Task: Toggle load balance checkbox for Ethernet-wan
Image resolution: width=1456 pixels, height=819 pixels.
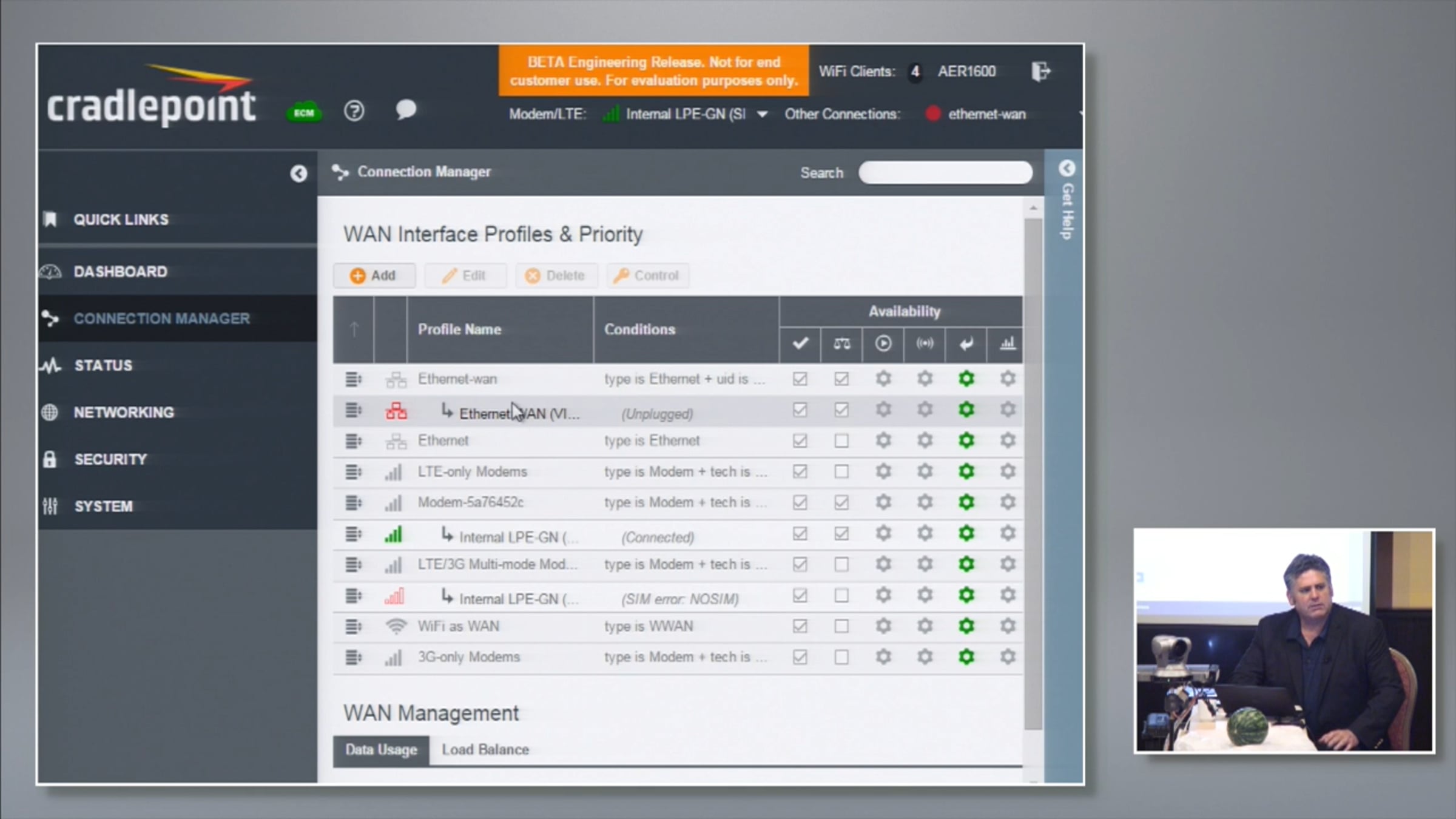Action: pos(841,379)
